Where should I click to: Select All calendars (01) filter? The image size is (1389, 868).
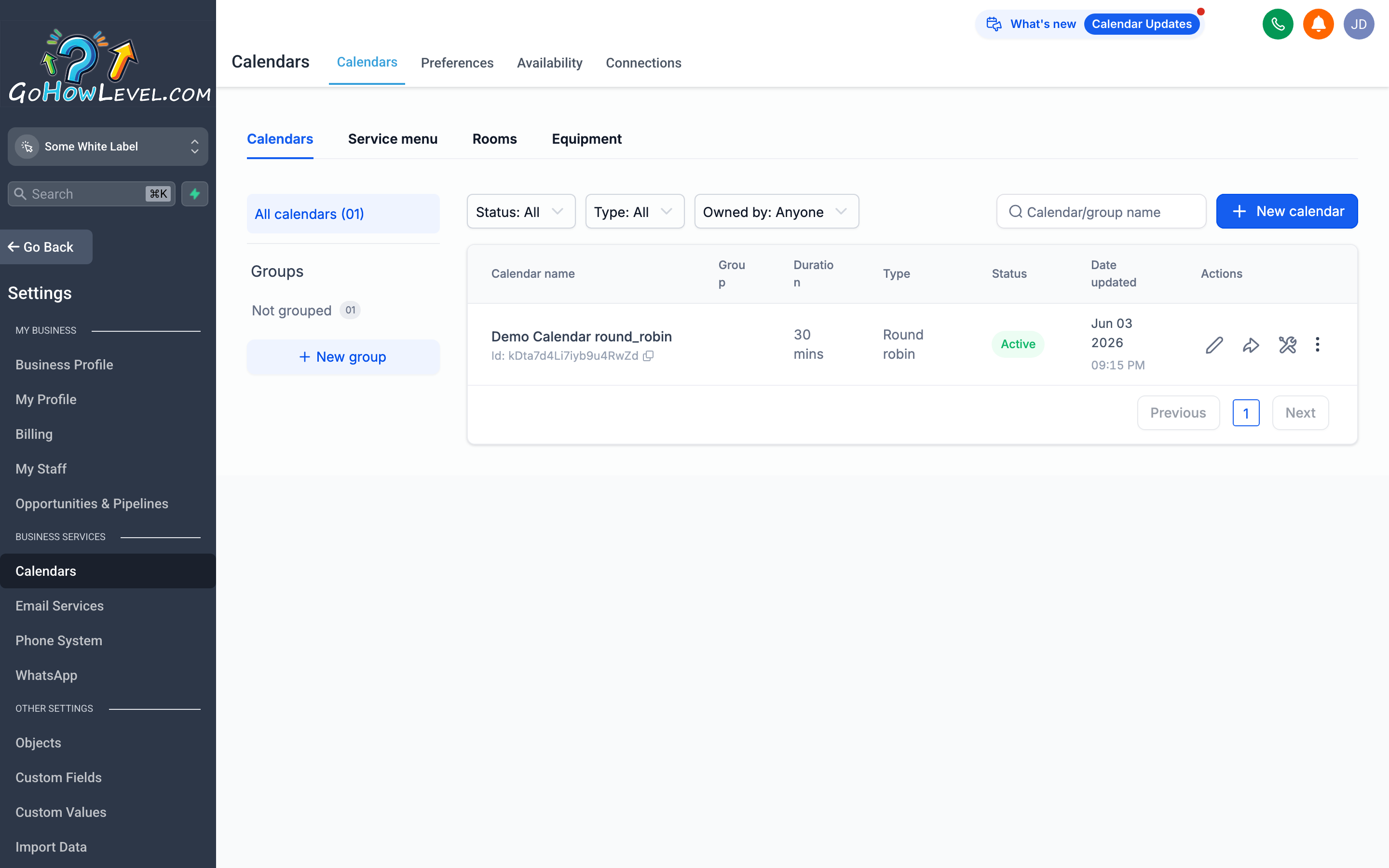point(343,214)
